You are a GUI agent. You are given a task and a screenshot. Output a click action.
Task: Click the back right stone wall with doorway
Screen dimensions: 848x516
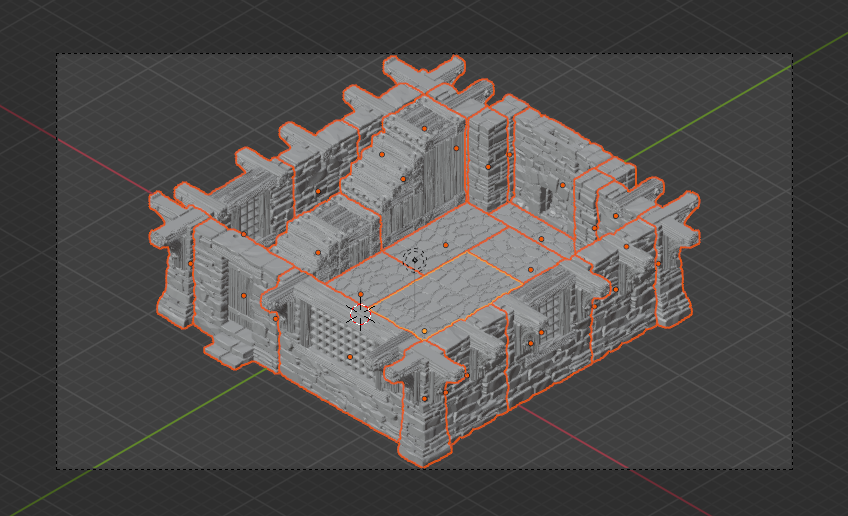550,180
